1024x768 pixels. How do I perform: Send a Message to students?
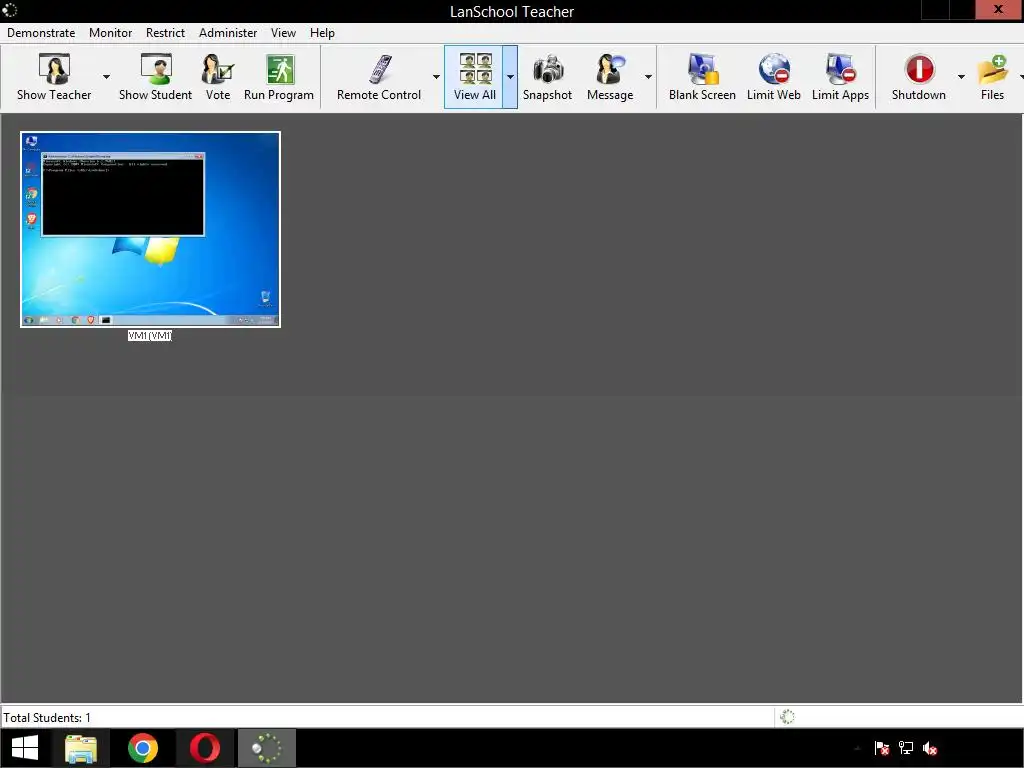coord(610,77)
